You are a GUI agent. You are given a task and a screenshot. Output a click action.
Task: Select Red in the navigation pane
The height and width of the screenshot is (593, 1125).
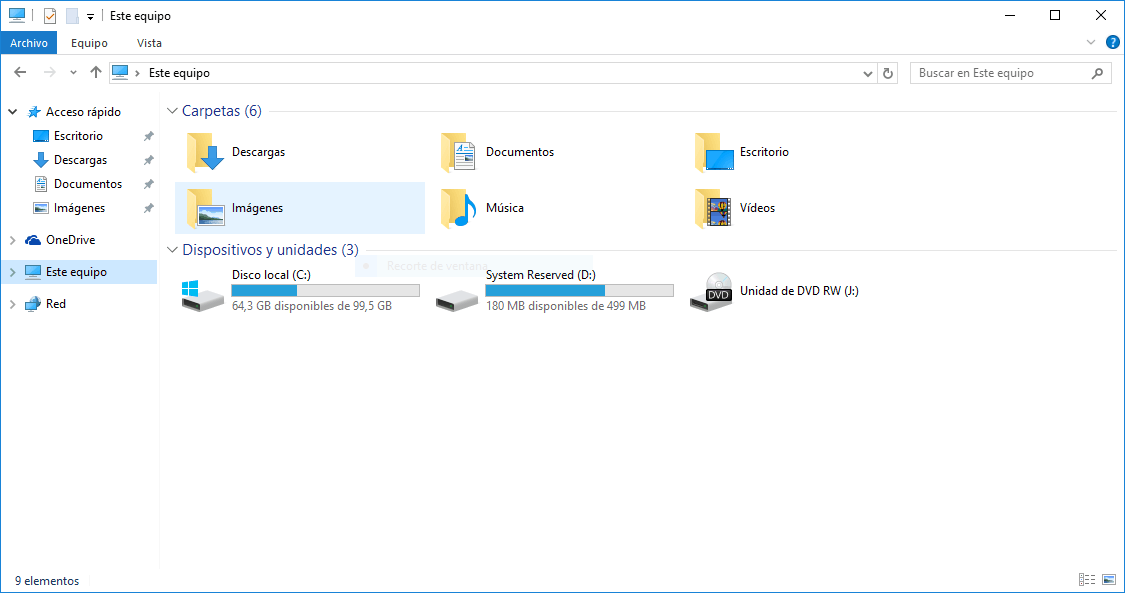click(50, 303)
